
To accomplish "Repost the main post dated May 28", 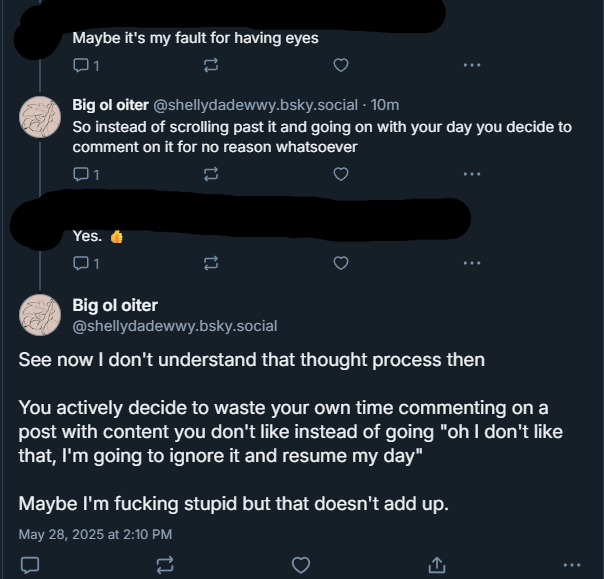I will 165,565.
